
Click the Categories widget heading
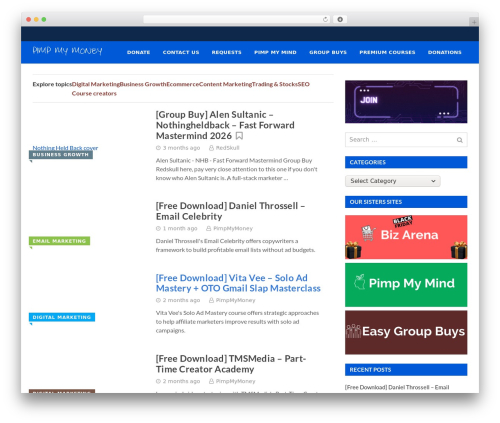[406, 162]
